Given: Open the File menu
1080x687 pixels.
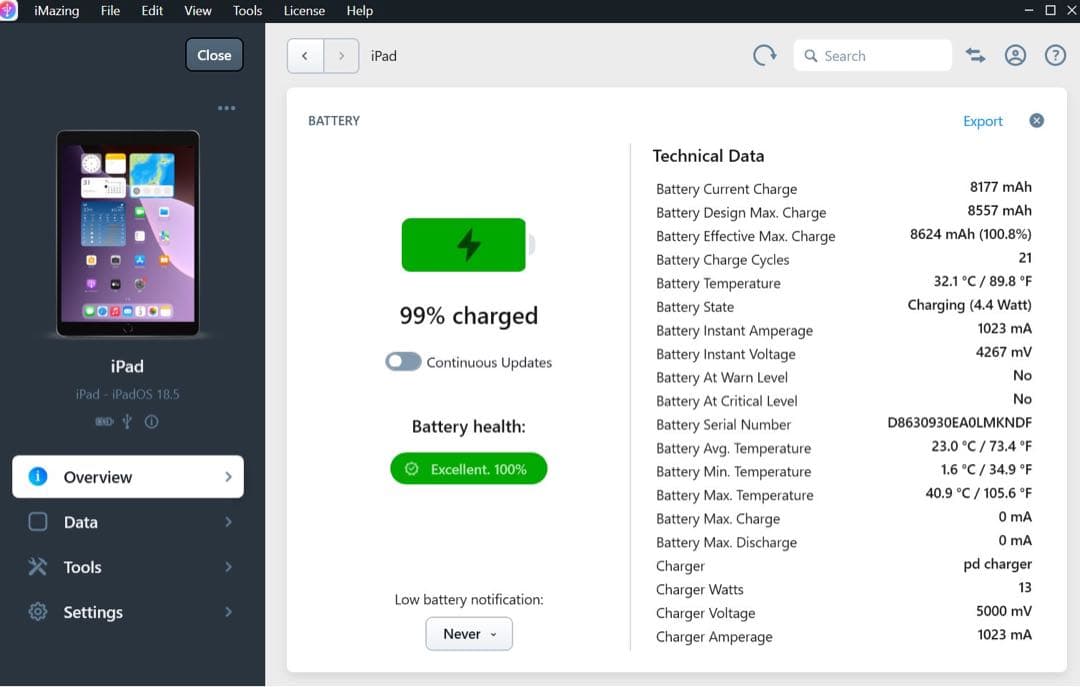Looking at the screenshot, I should click(x=110, y=11).
